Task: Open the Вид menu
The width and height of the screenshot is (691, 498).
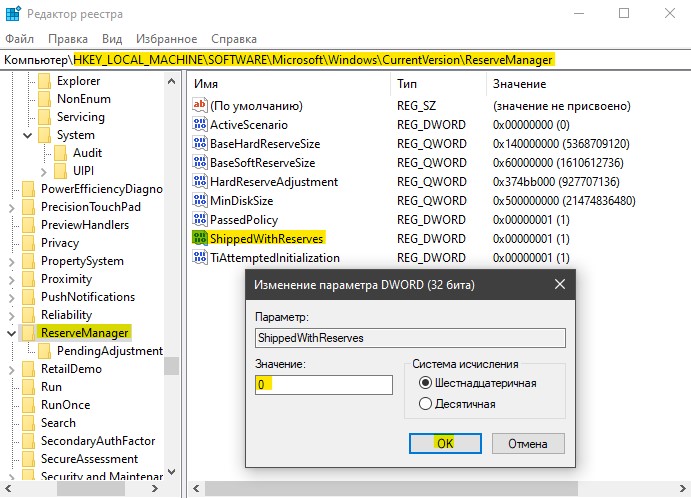Action: tap(112, 39)
